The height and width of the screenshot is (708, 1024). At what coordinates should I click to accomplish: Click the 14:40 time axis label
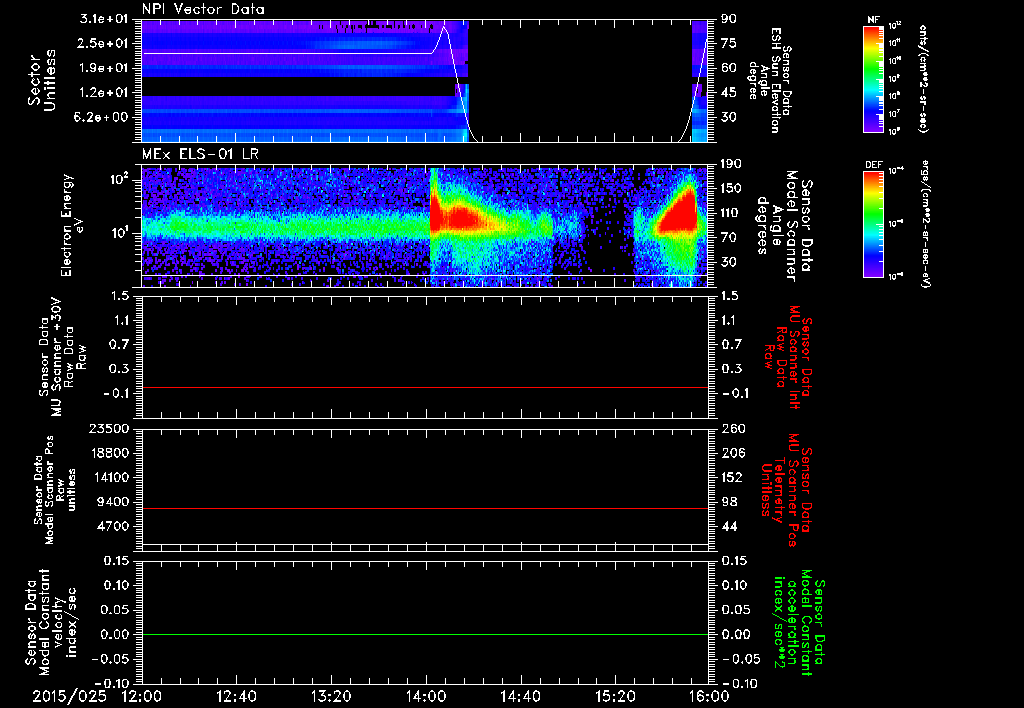tap(520, 696)
